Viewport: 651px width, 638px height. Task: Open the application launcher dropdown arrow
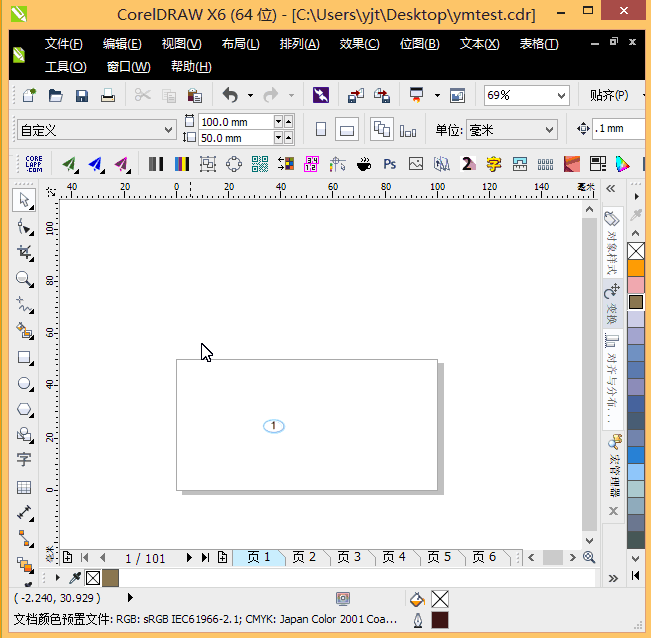tap(437, 95)
